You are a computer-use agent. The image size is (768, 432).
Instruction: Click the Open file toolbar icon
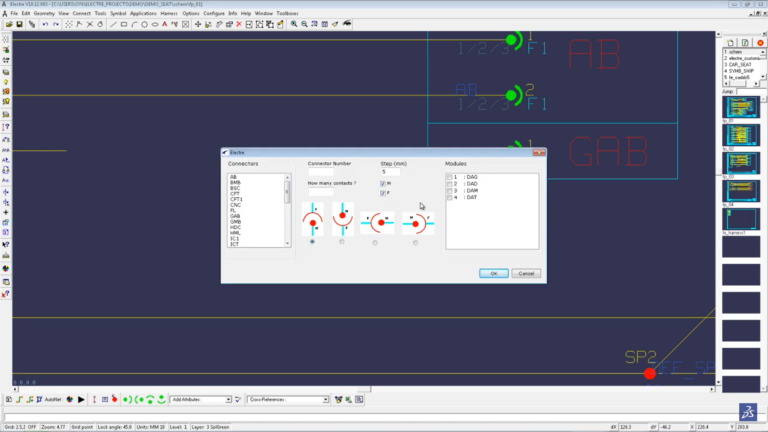(x=9, y=24)
